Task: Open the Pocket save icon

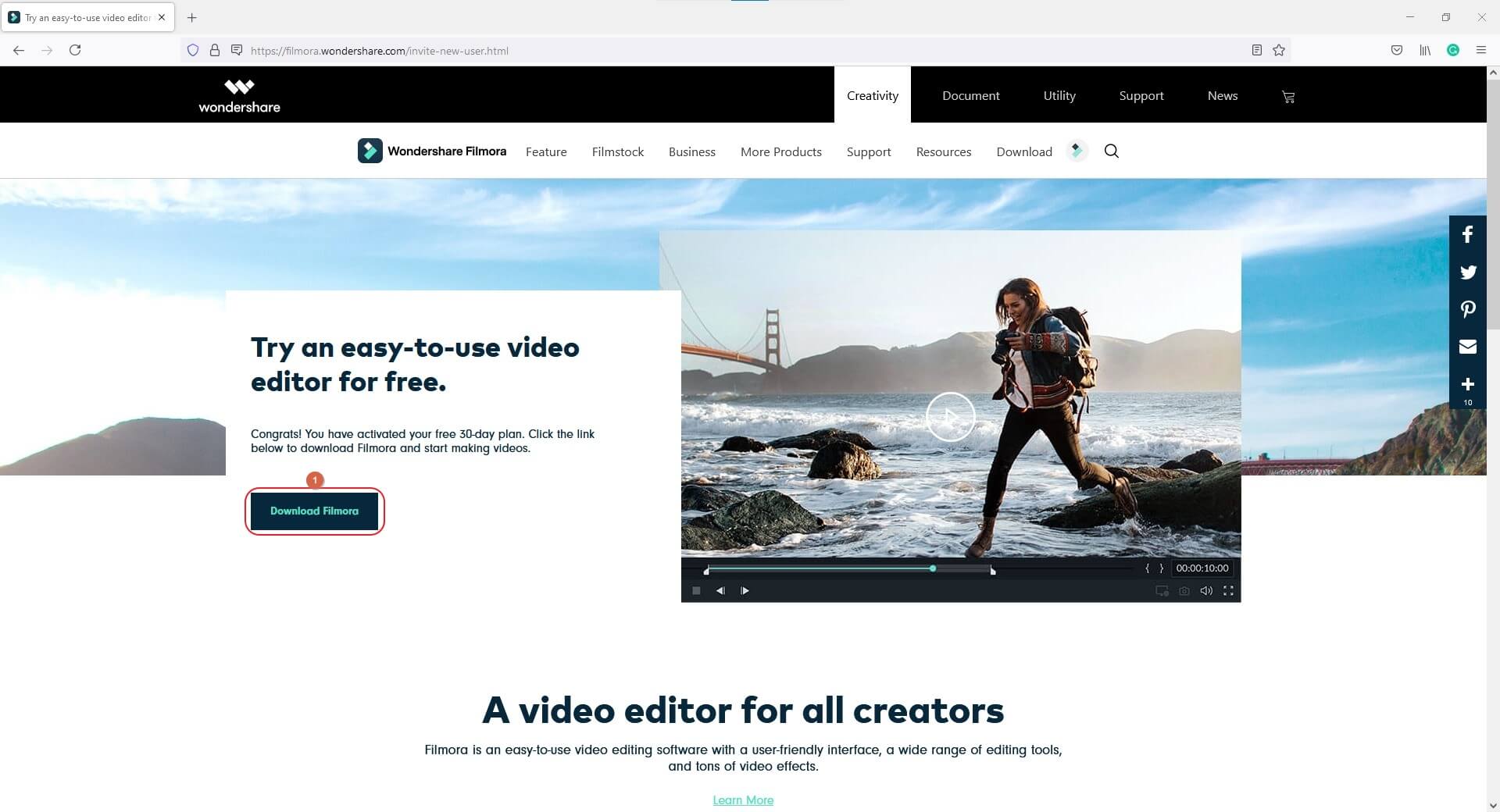Action: [1397, 50]
